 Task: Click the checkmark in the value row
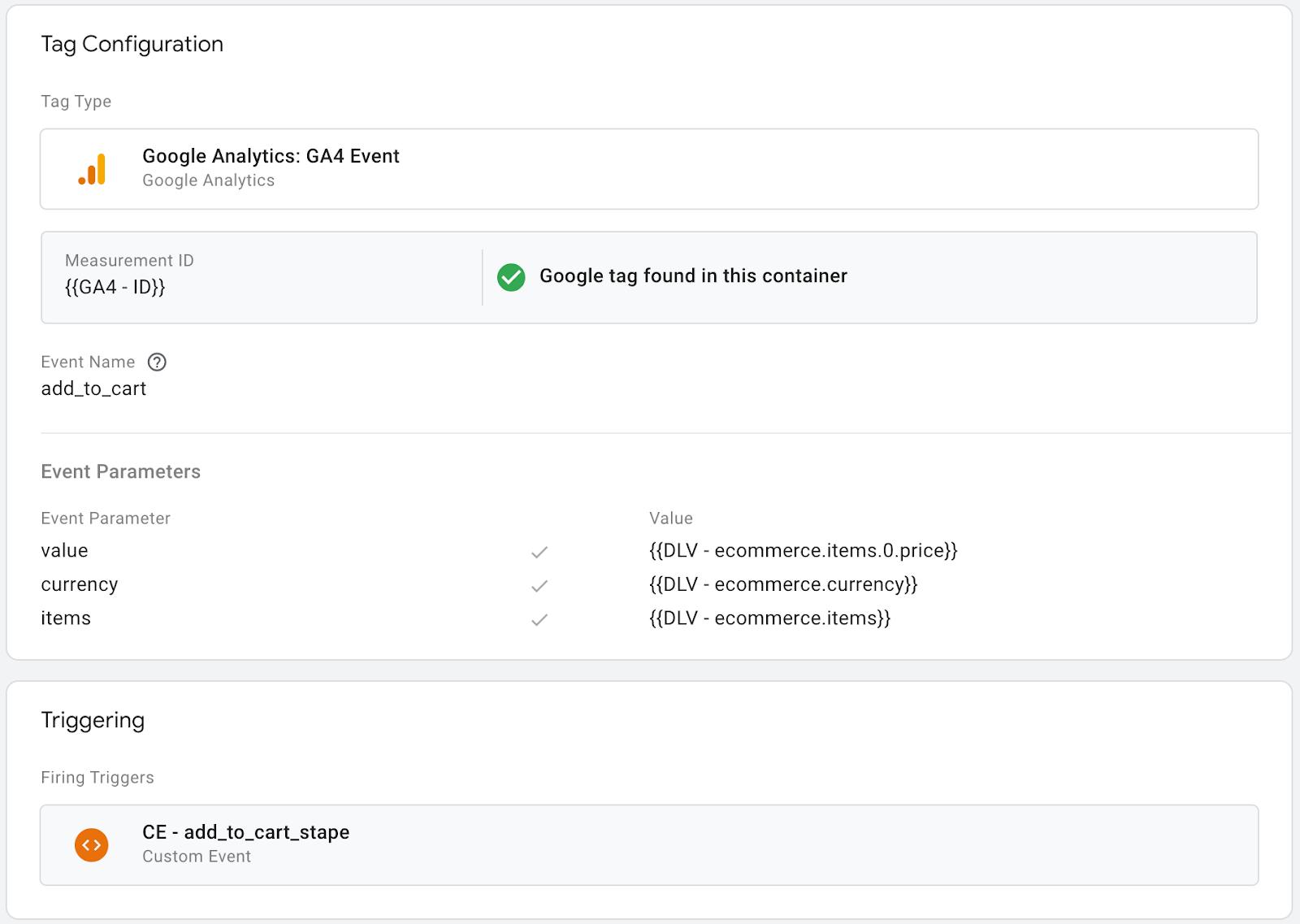(x=539, y=553)
